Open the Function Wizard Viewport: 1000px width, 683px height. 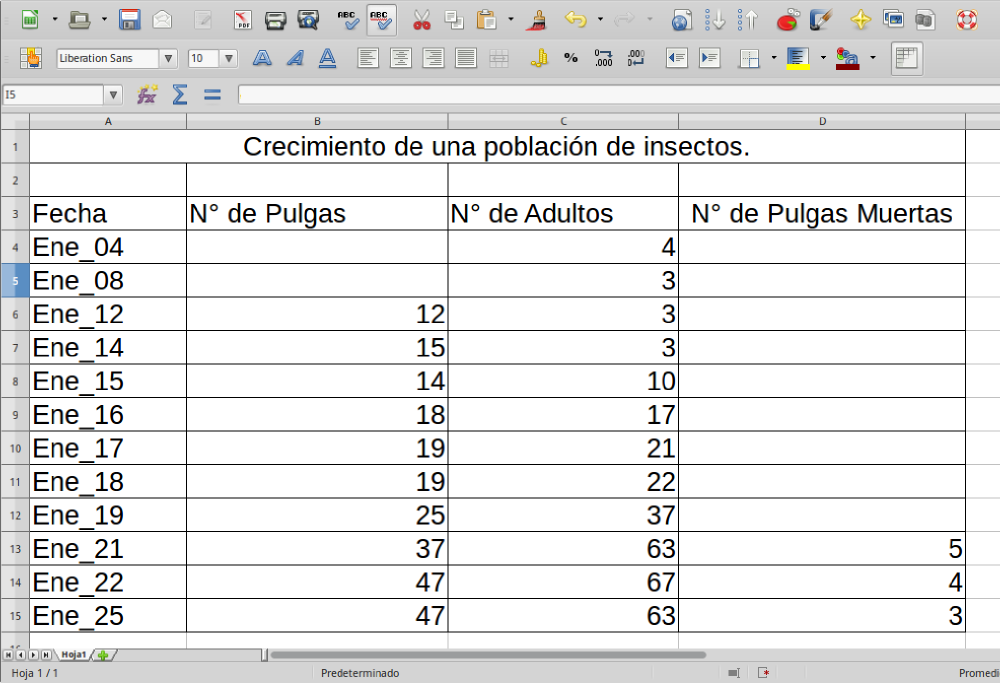[x=147, y=95]
